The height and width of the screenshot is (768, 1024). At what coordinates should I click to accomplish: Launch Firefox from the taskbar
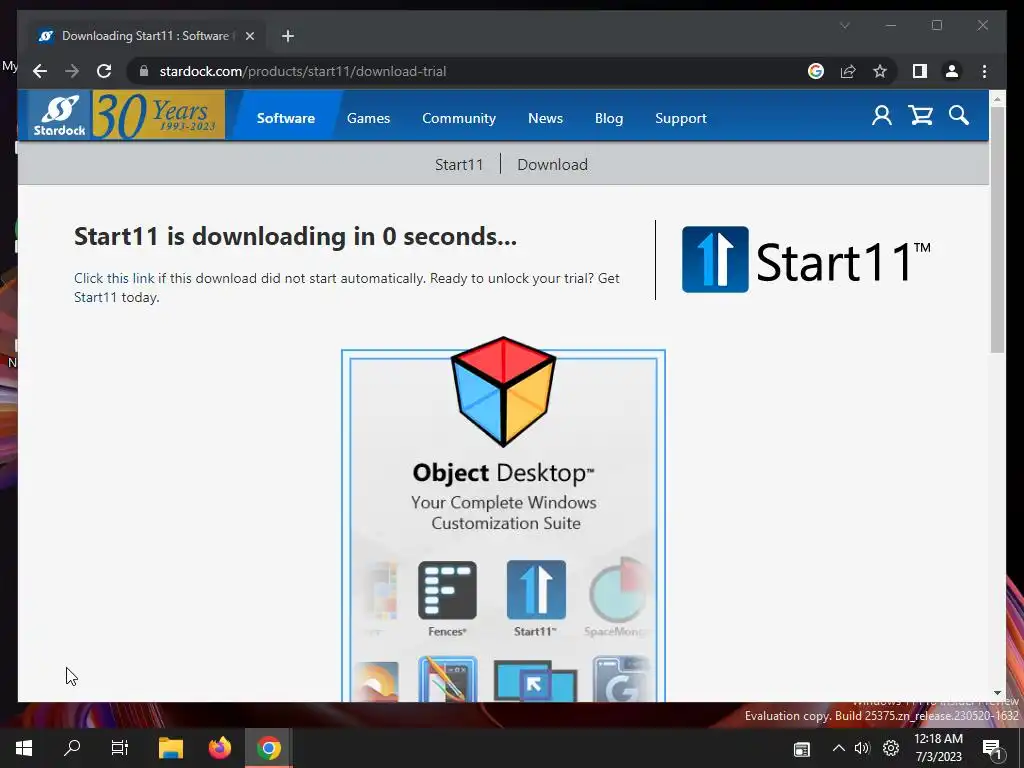pos(219,748)
